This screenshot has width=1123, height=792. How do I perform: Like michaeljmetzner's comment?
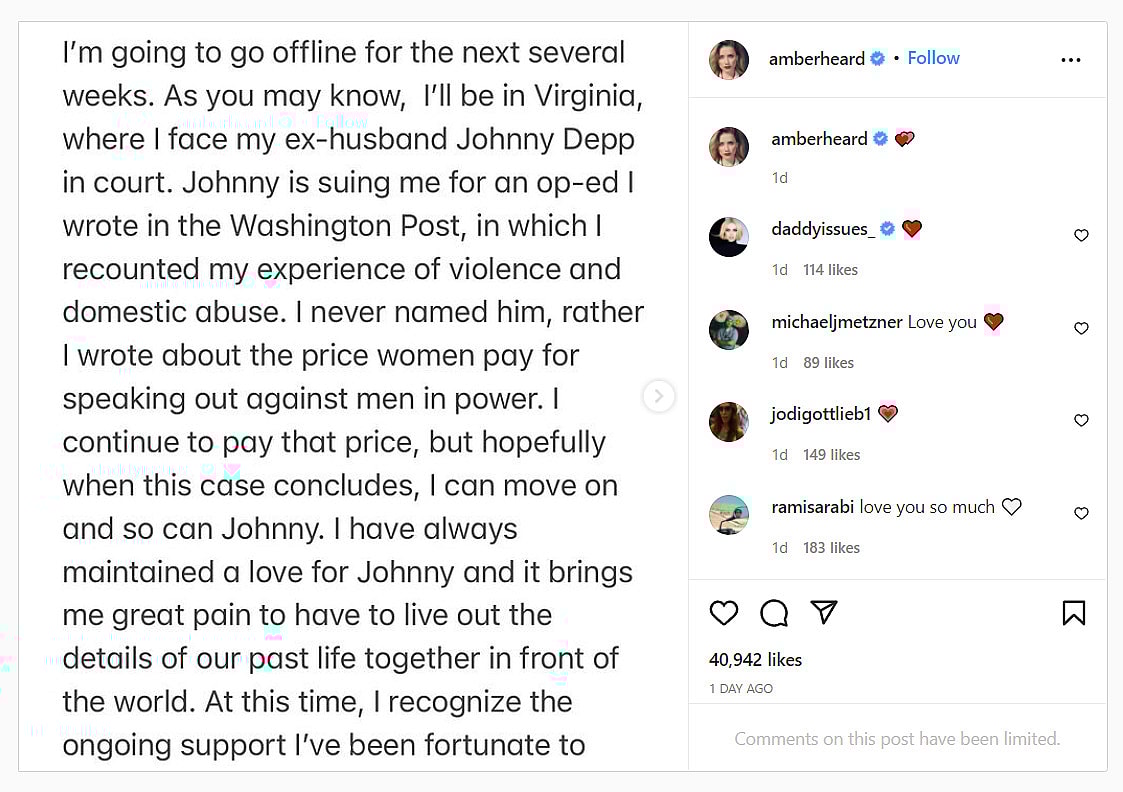pos(1081,328)
